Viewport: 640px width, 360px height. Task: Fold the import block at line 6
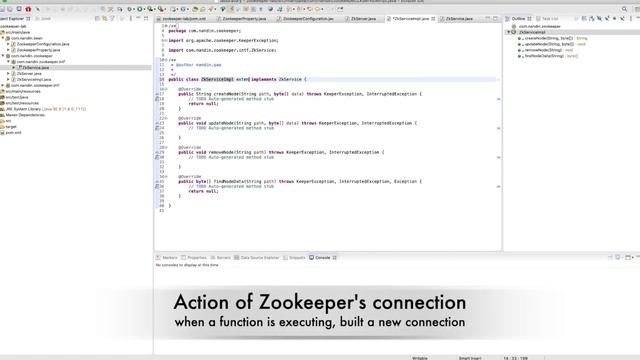point(166,40)
